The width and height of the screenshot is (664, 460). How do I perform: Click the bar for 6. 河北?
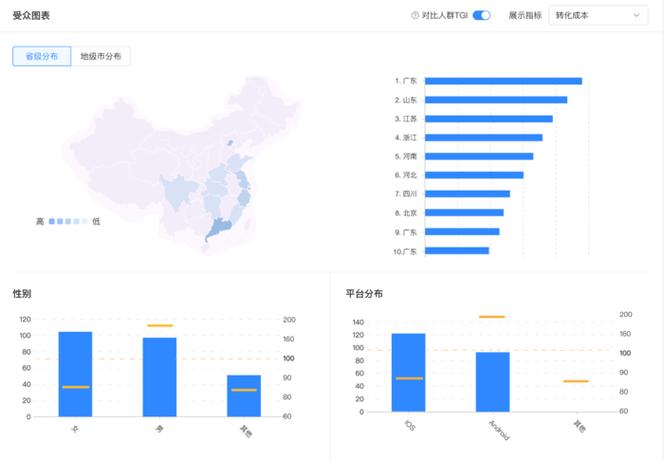(474, 175)
